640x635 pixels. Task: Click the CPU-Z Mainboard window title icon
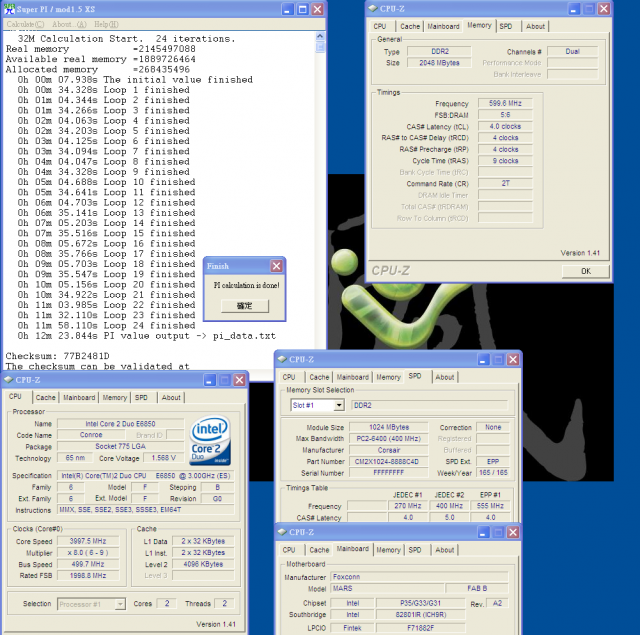(282, 532)
